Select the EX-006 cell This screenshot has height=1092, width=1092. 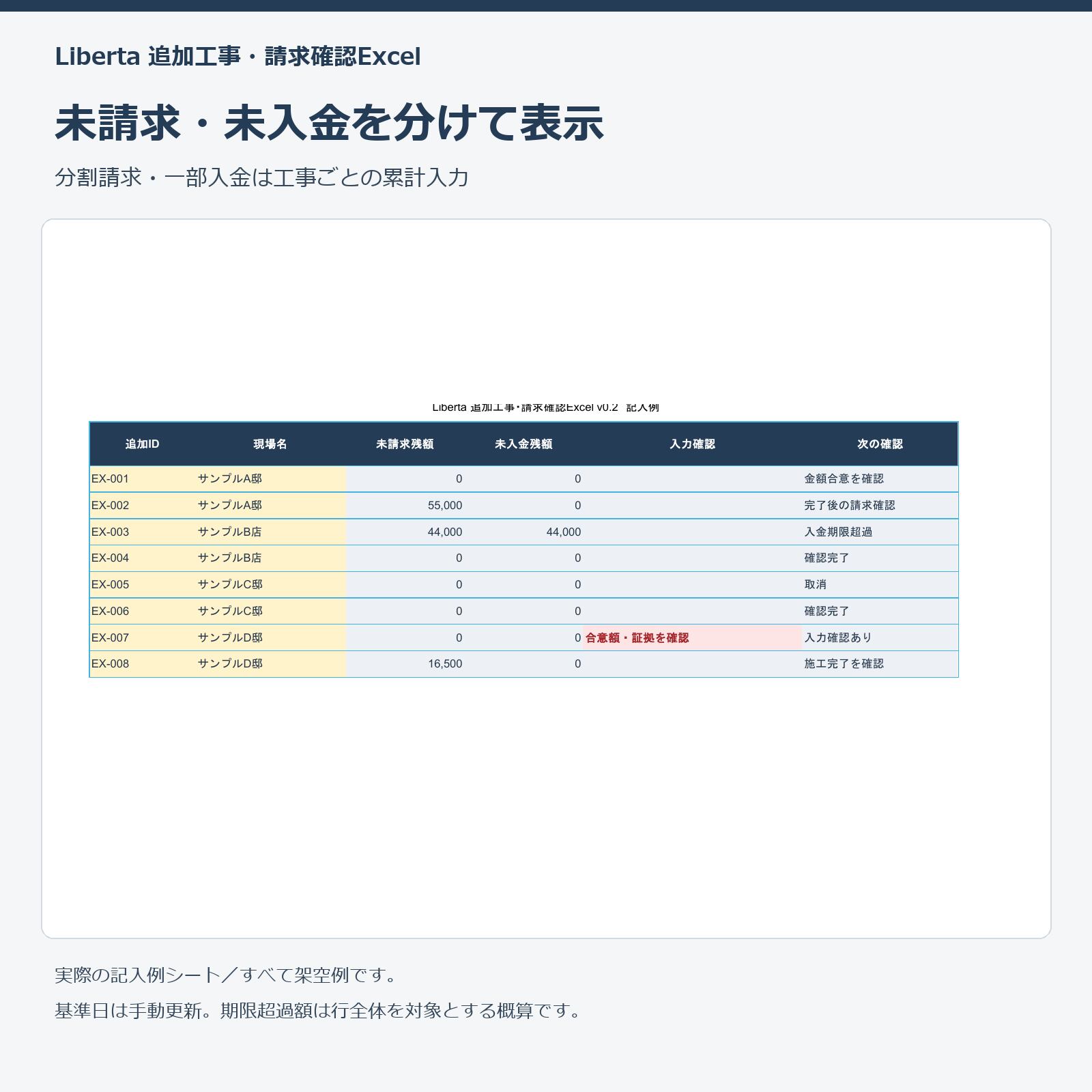[x=143, y=612]
